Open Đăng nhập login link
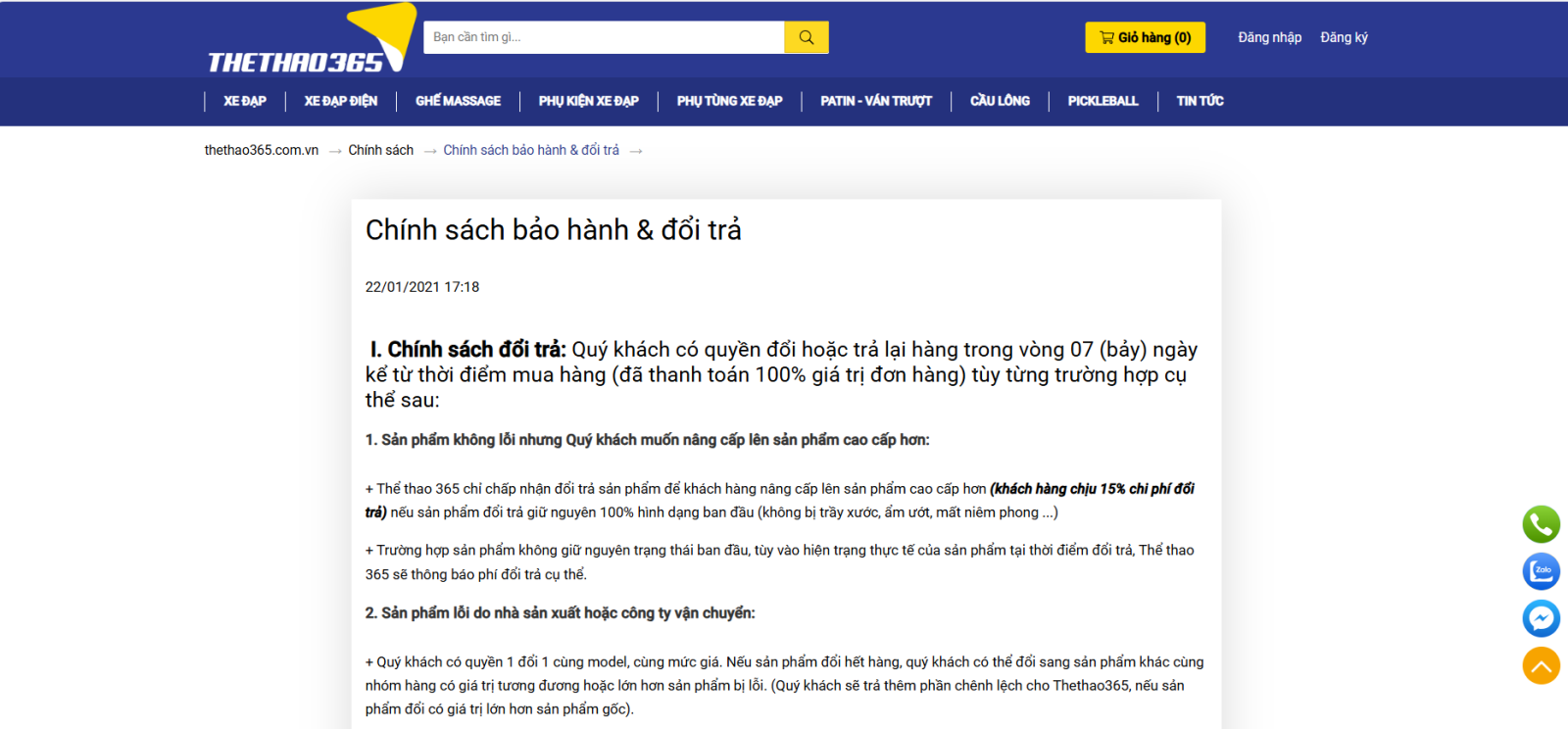Viewport: 1568px width, 729px height. (x=1269, y=37)
